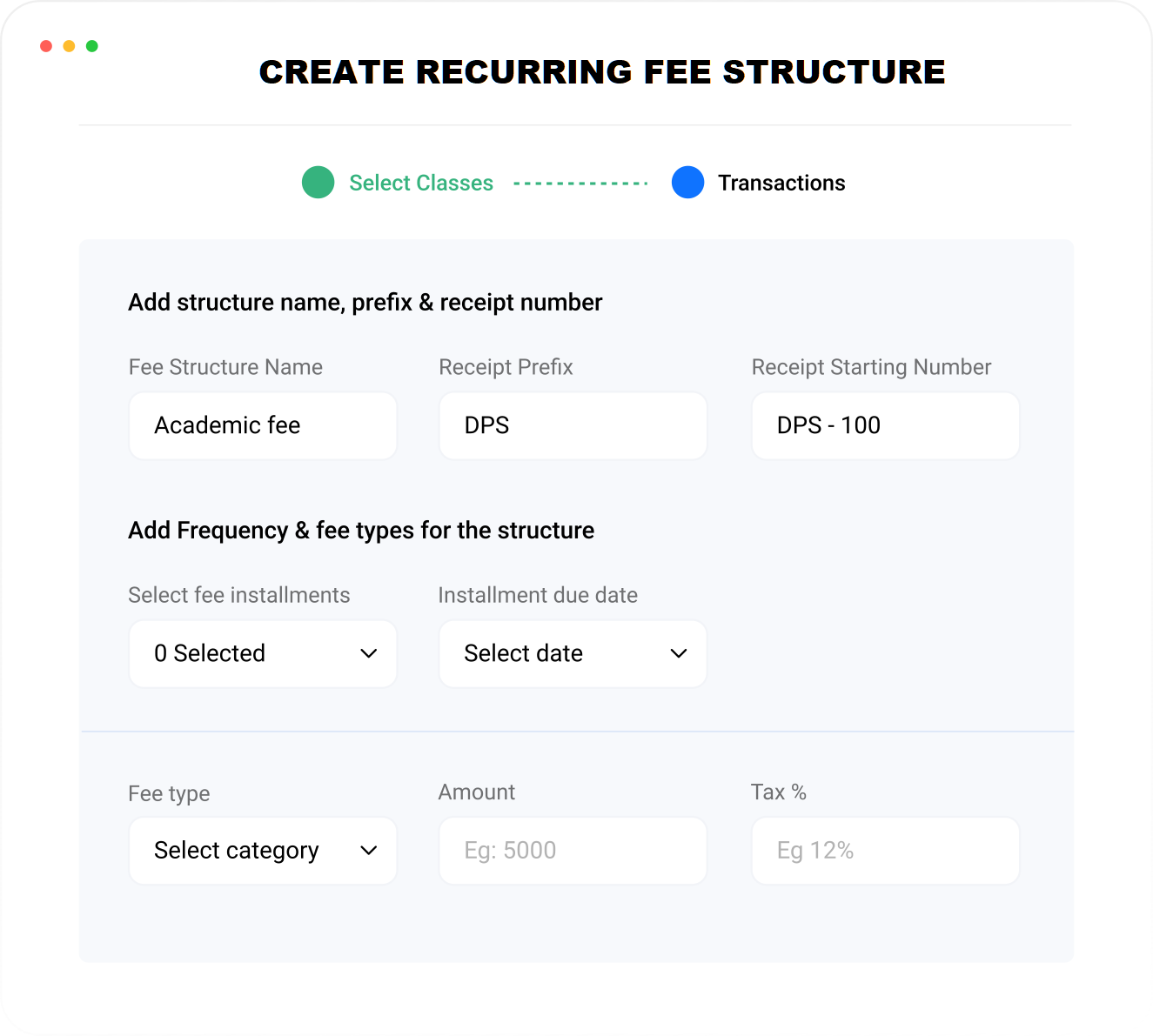Click the dashed connector between the steps
This screenshot has height=1036, width=1153.
tap(580, 184)
